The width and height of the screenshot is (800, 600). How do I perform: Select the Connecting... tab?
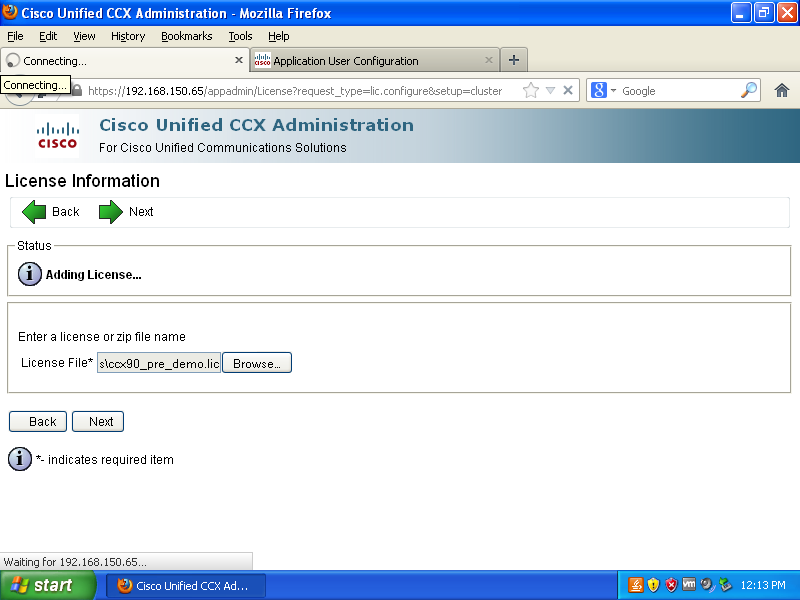[x=125, y=61]
